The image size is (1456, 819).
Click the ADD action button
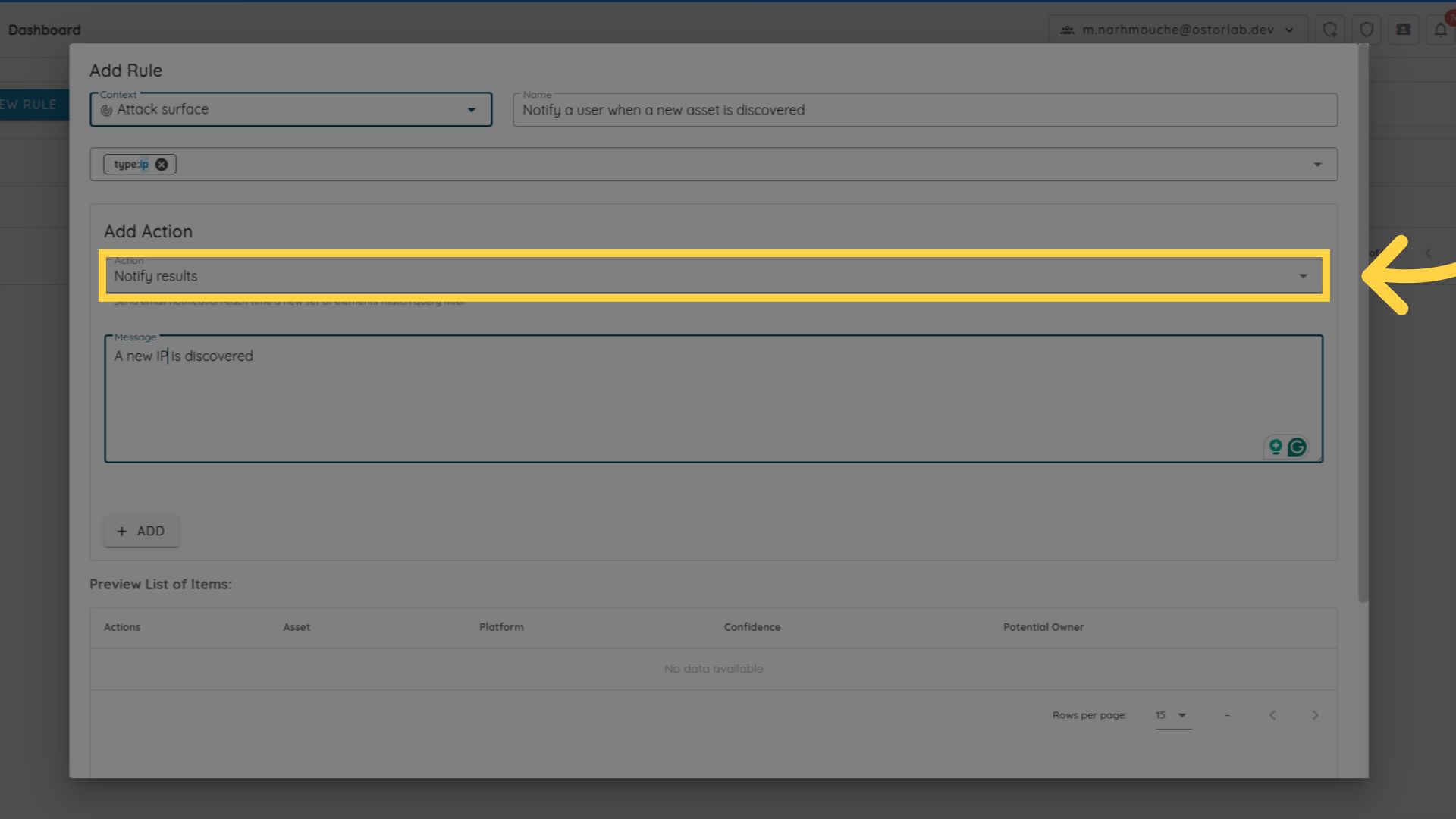pyautogui.click(x=141, y=532)
